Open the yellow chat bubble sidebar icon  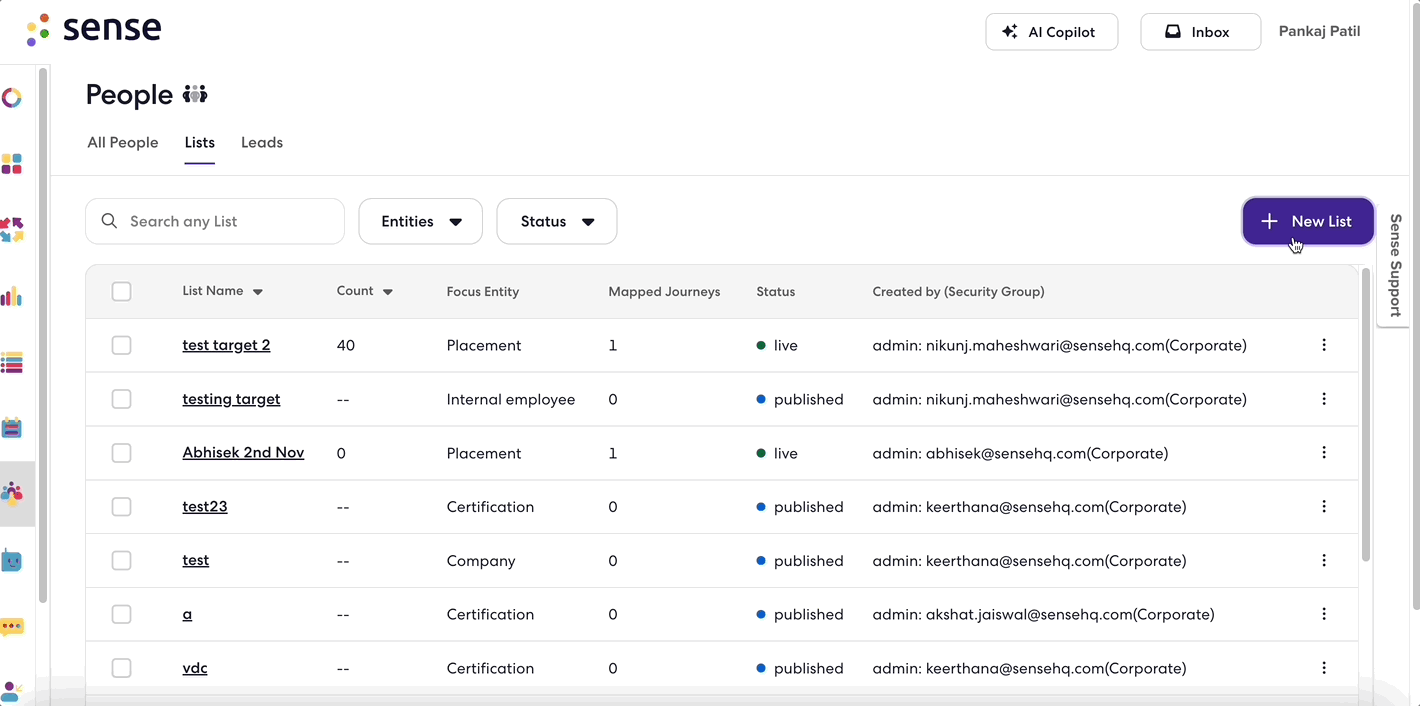coord(12,627)
